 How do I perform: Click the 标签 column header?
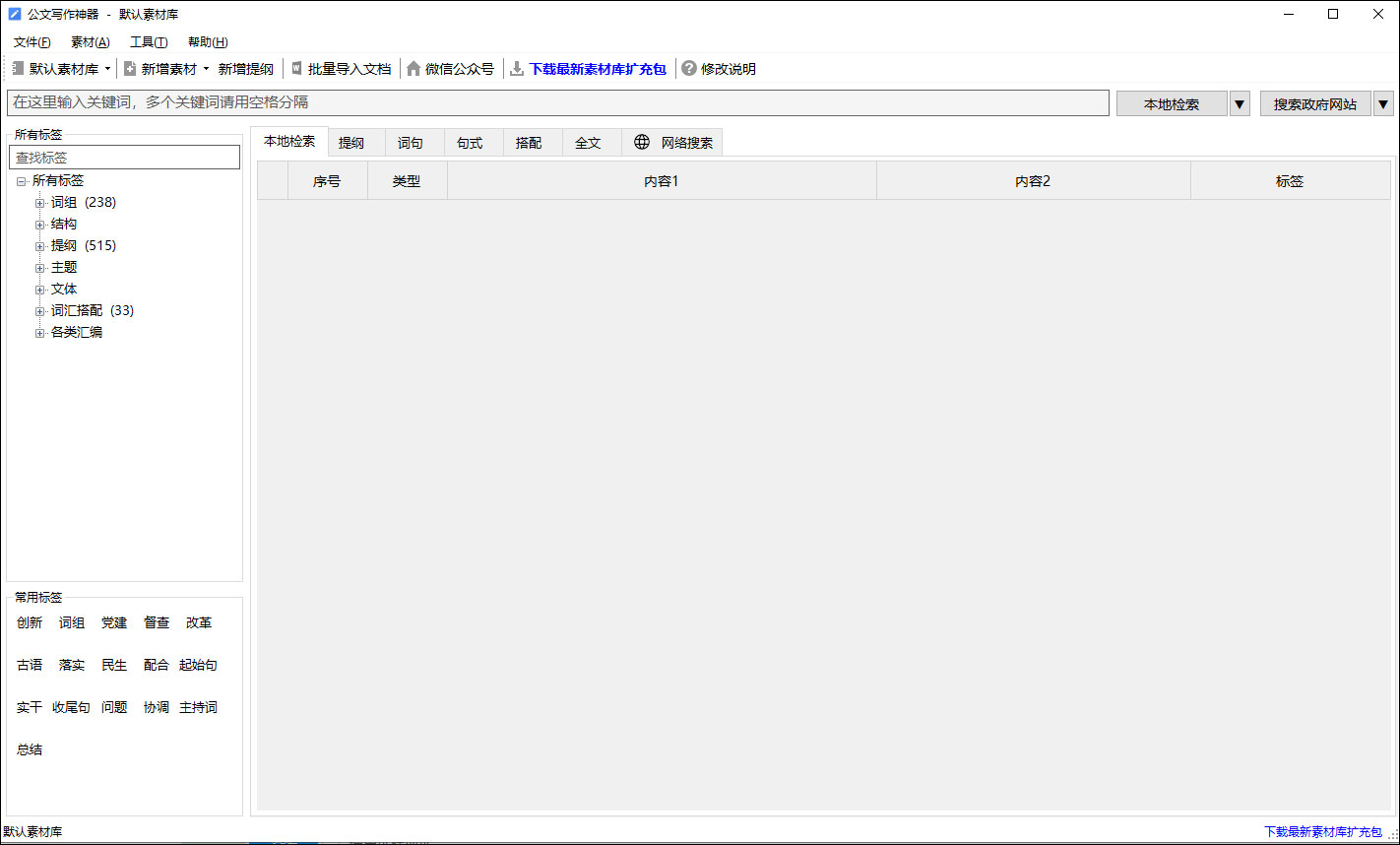1290,181
